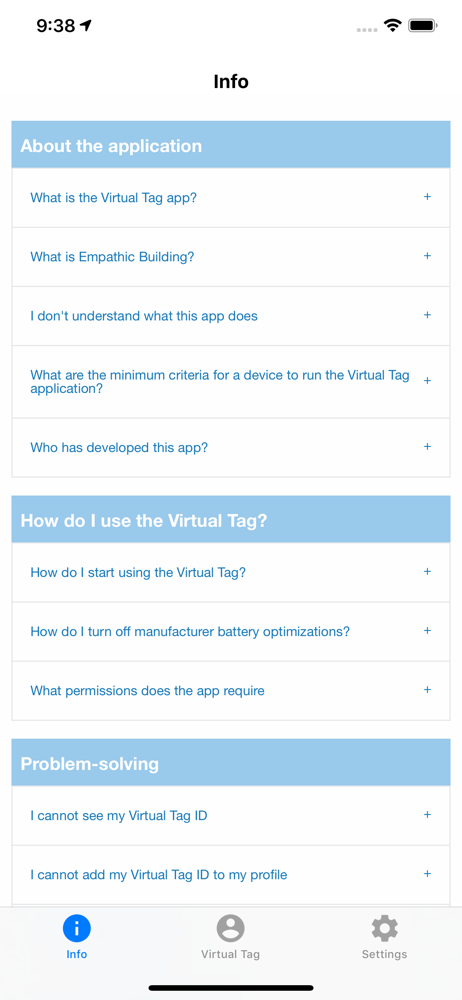Expand plus icon for Virtual Tag app question
462x1000 pixels.
(428, 197)
